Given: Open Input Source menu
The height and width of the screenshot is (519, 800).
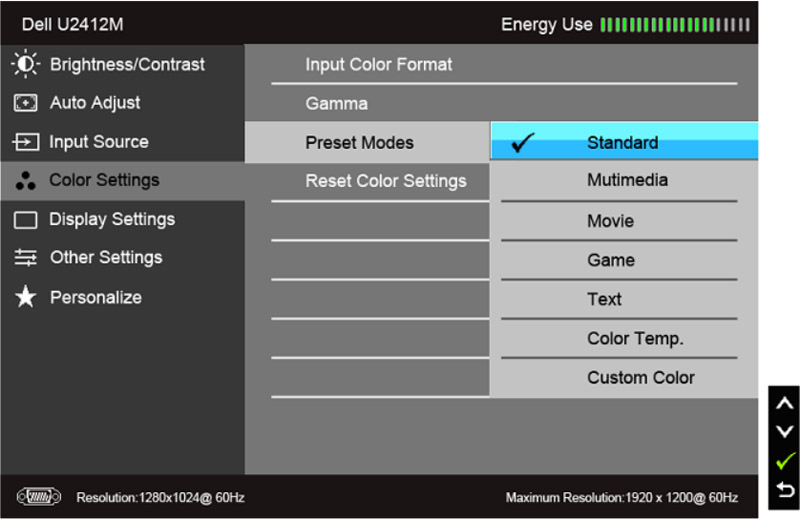Looking at the screenshot, I should tap(123, 141).
